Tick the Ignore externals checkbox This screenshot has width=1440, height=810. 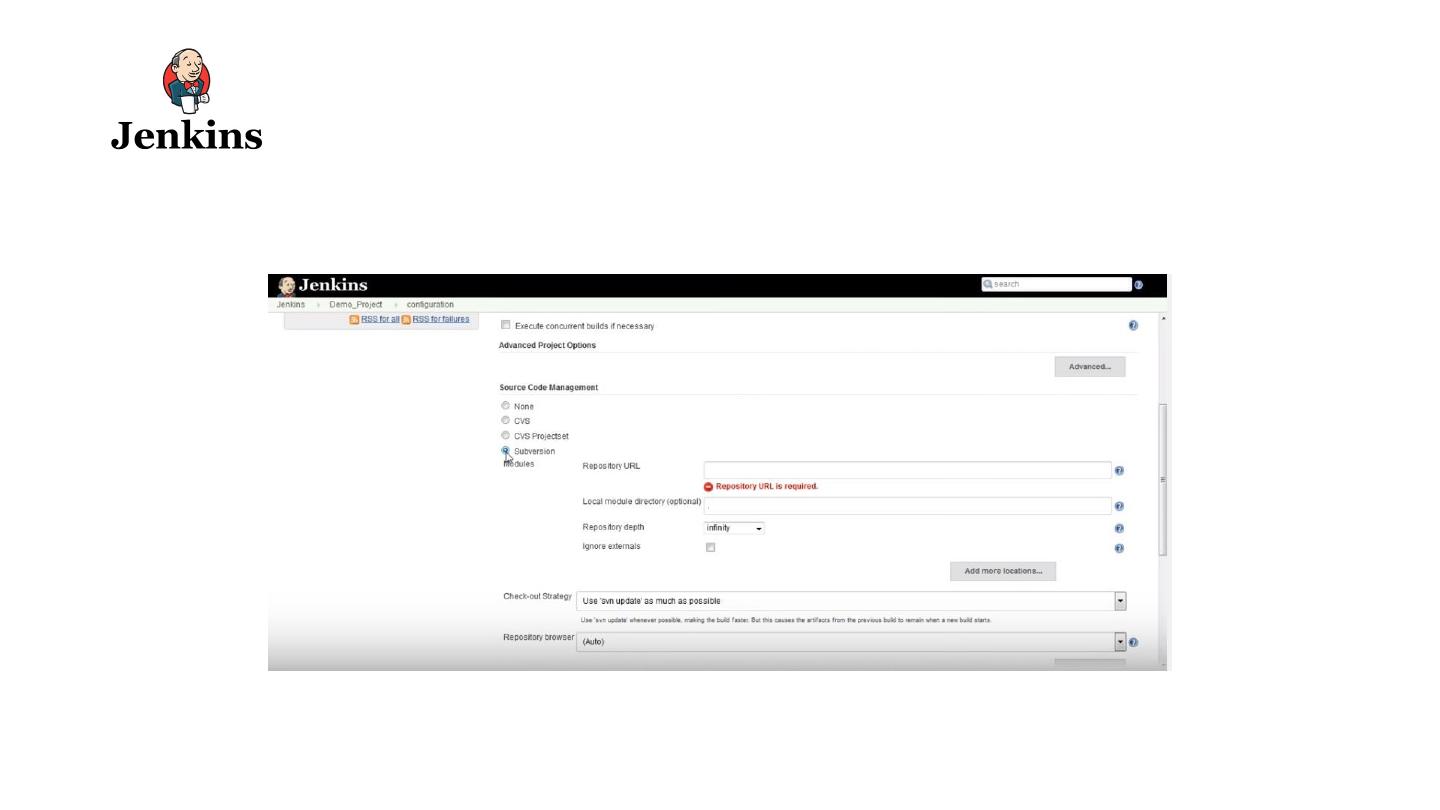click(x=711, y=548)
